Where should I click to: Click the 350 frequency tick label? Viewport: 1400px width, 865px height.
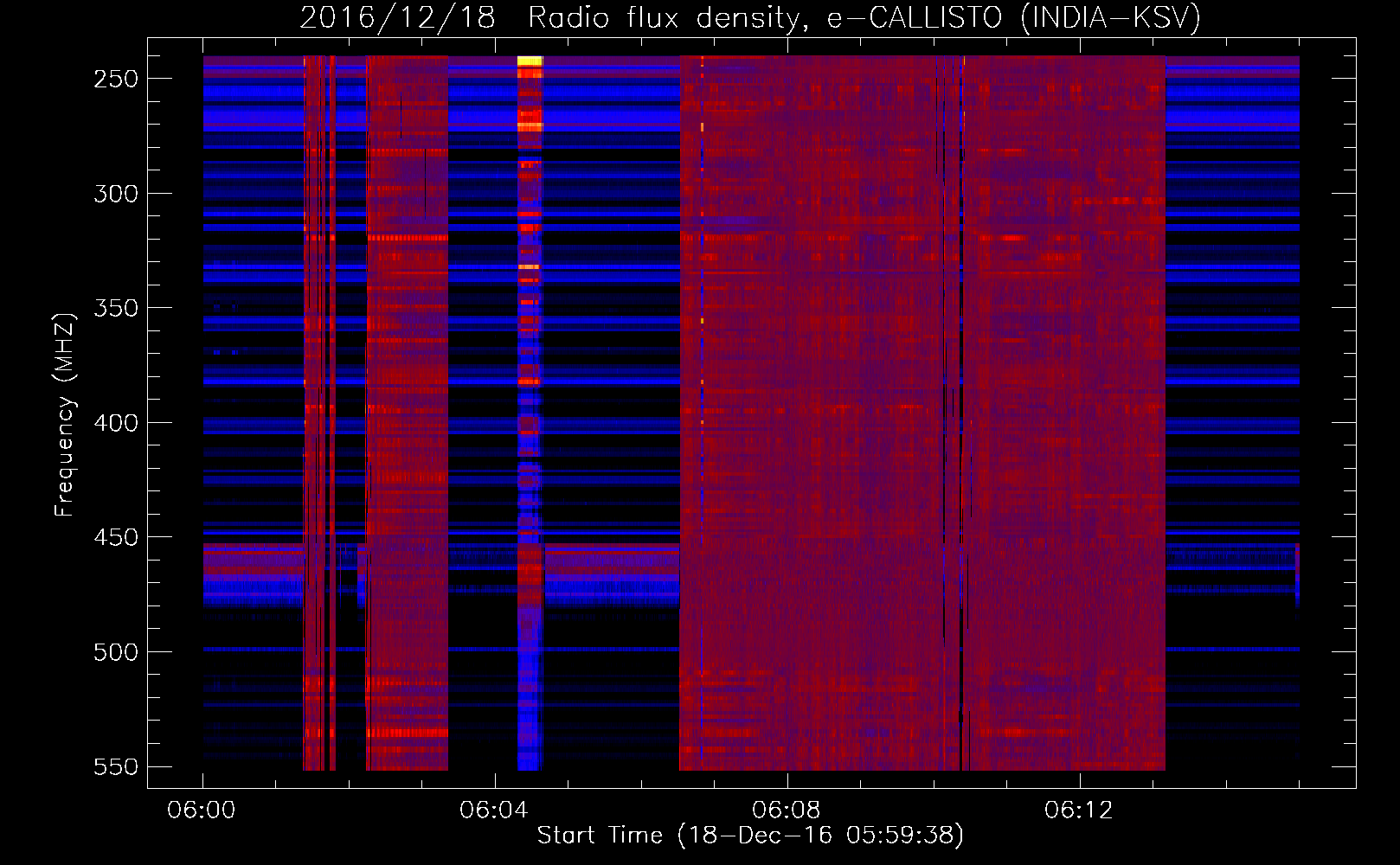tap(116, 309)
